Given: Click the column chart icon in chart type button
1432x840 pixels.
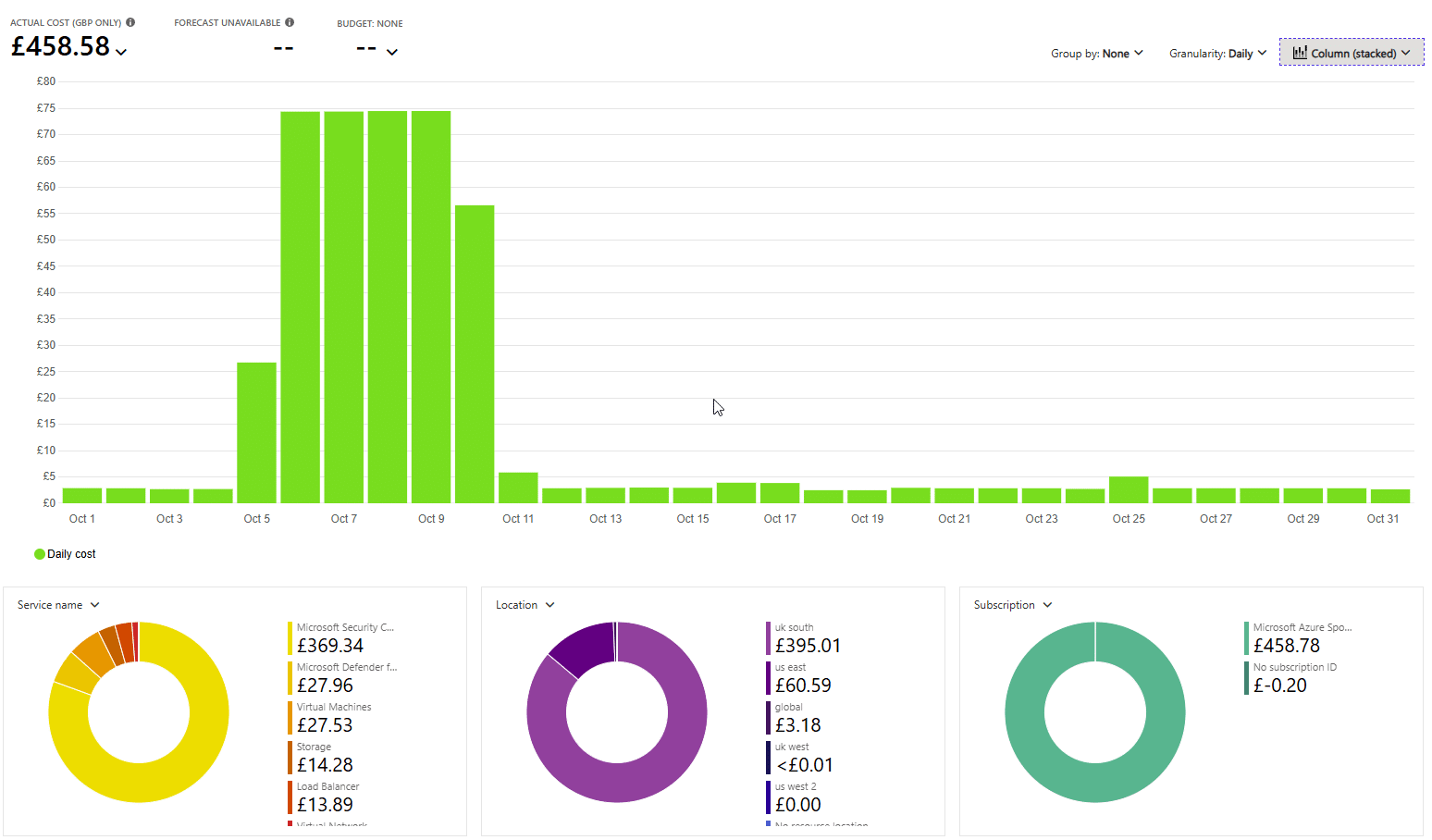Looking at the screenshot, I should (x=1299, y=53).
